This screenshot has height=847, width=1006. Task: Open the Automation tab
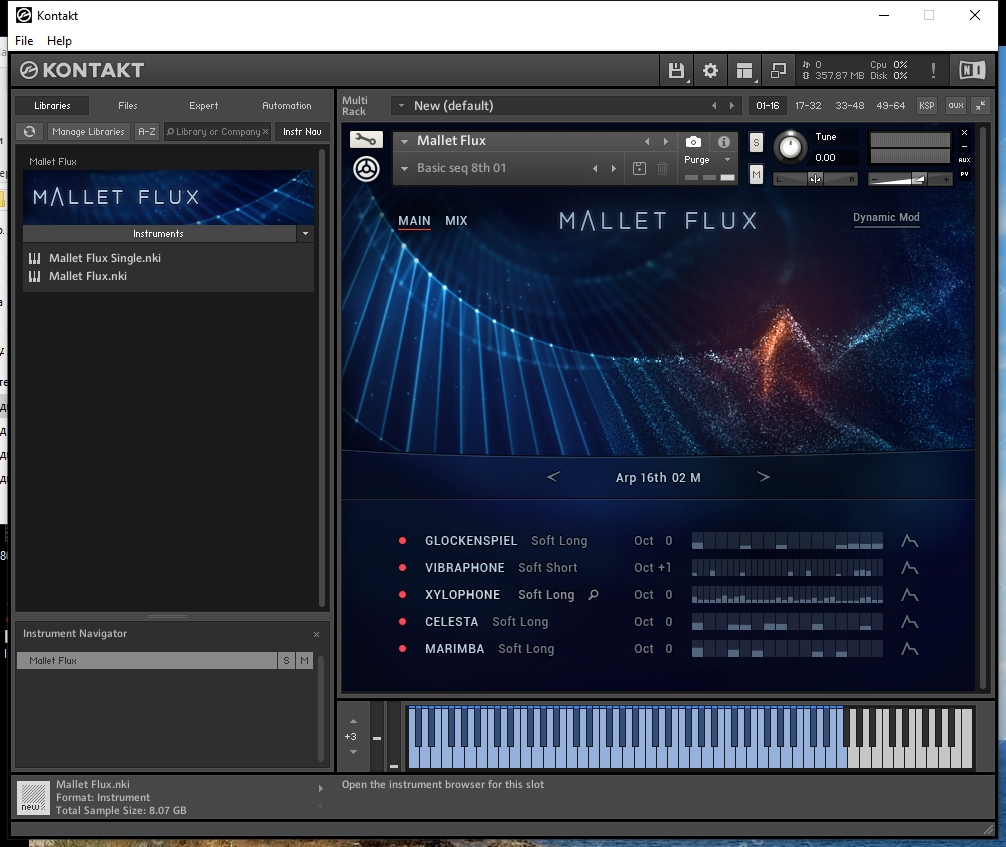click(x=287, y=106)
